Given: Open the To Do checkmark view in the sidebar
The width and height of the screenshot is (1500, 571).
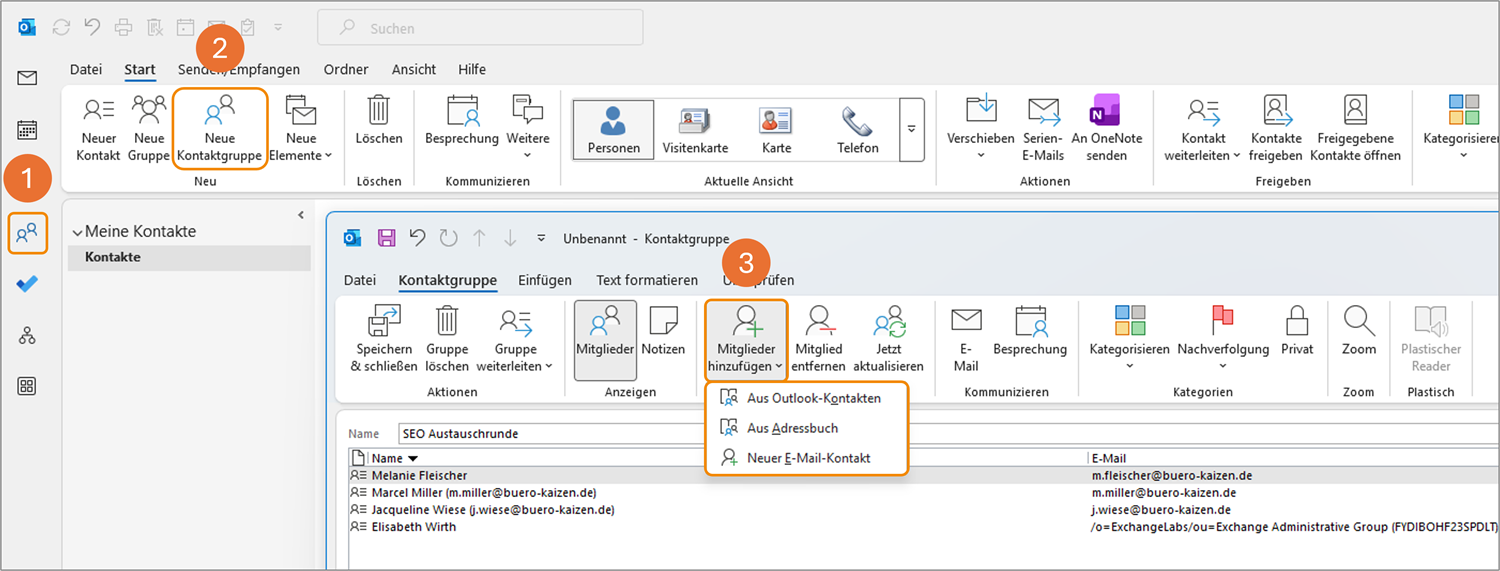Looking at the screenshot, I should pyautogui.click(x=27, y=284).
